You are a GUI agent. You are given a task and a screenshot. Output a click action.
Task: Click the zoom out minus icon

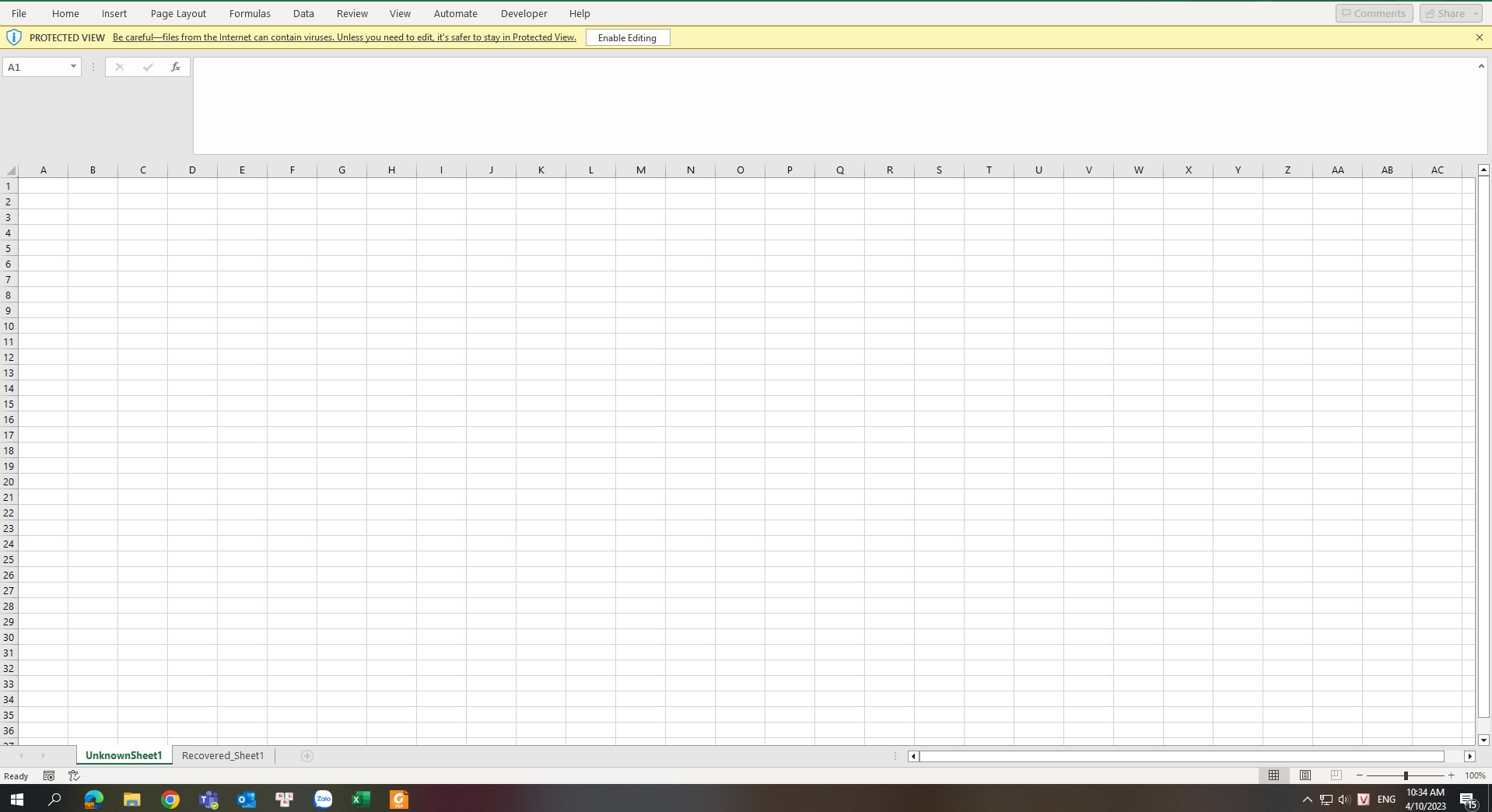1359,775
